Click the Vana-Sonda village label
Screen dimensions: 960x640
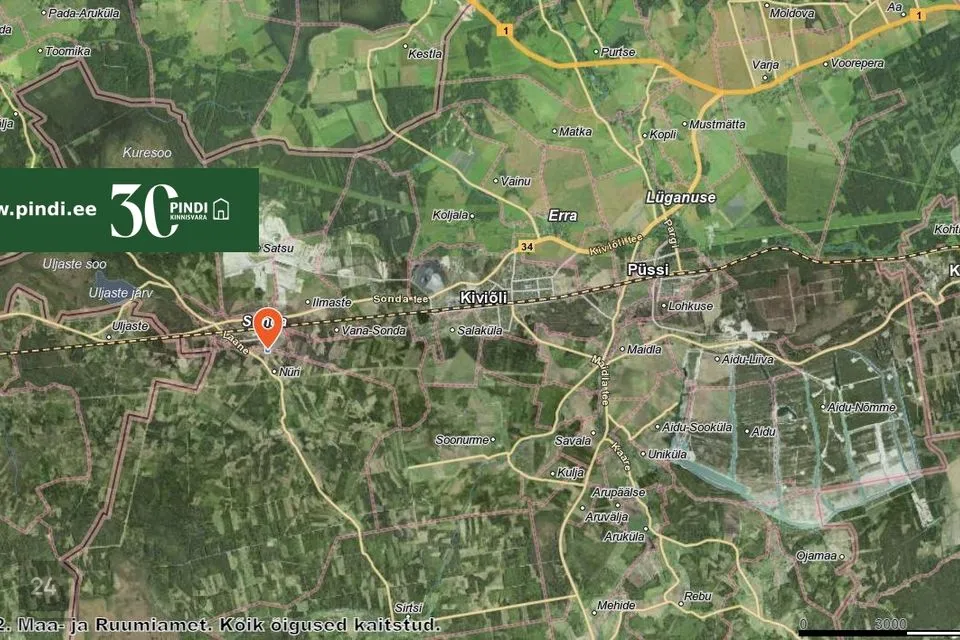point(373,331)
